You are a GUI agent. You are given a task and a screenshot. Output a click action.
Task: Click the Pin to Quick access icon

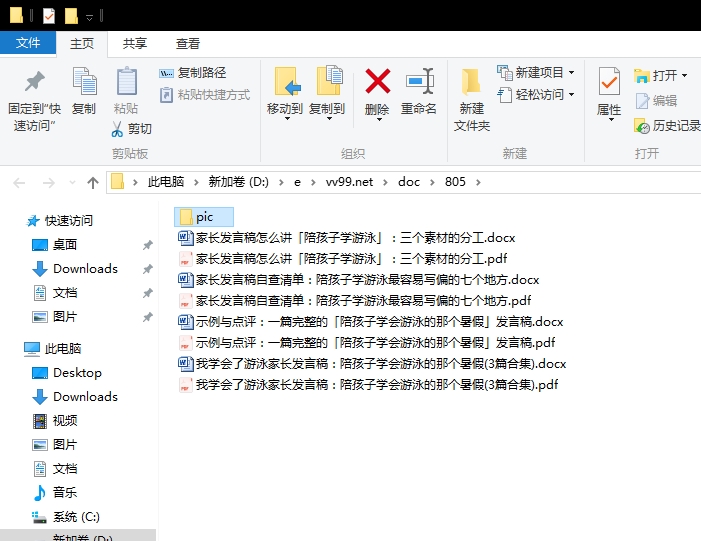click(34, 81)
